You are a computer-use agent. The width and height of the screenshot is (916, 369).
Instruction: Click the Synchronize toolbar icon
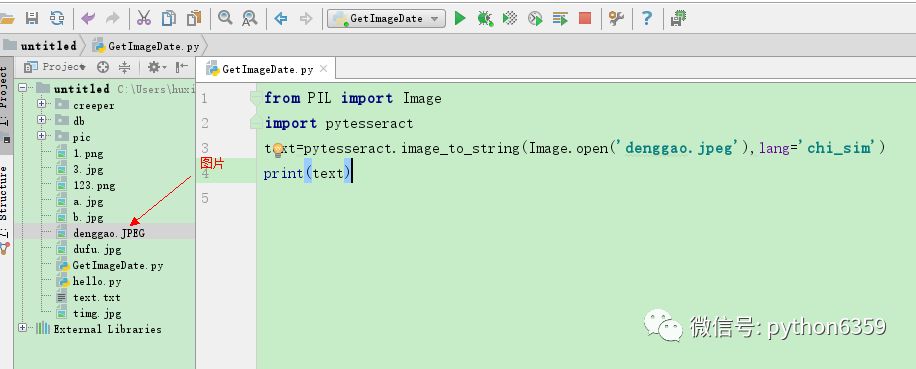point(57,18)
